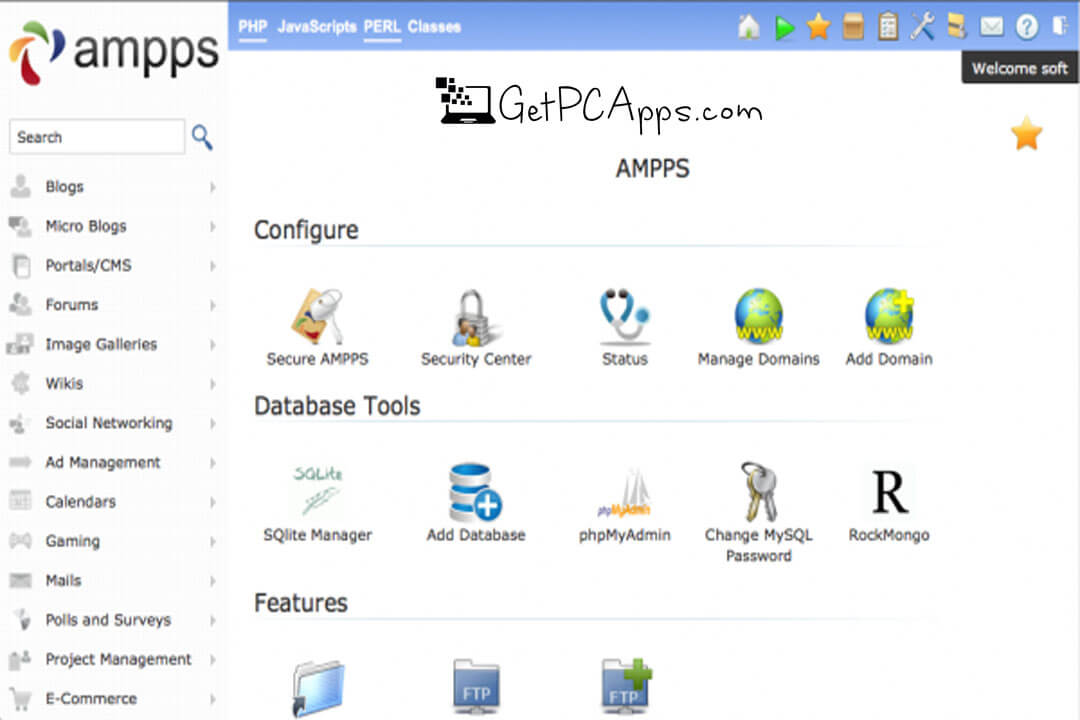This screenshot has width=1080, height=720.
Task: Click the Welcome soft label
Action: pyautogui.click(x=1019, y=68)
